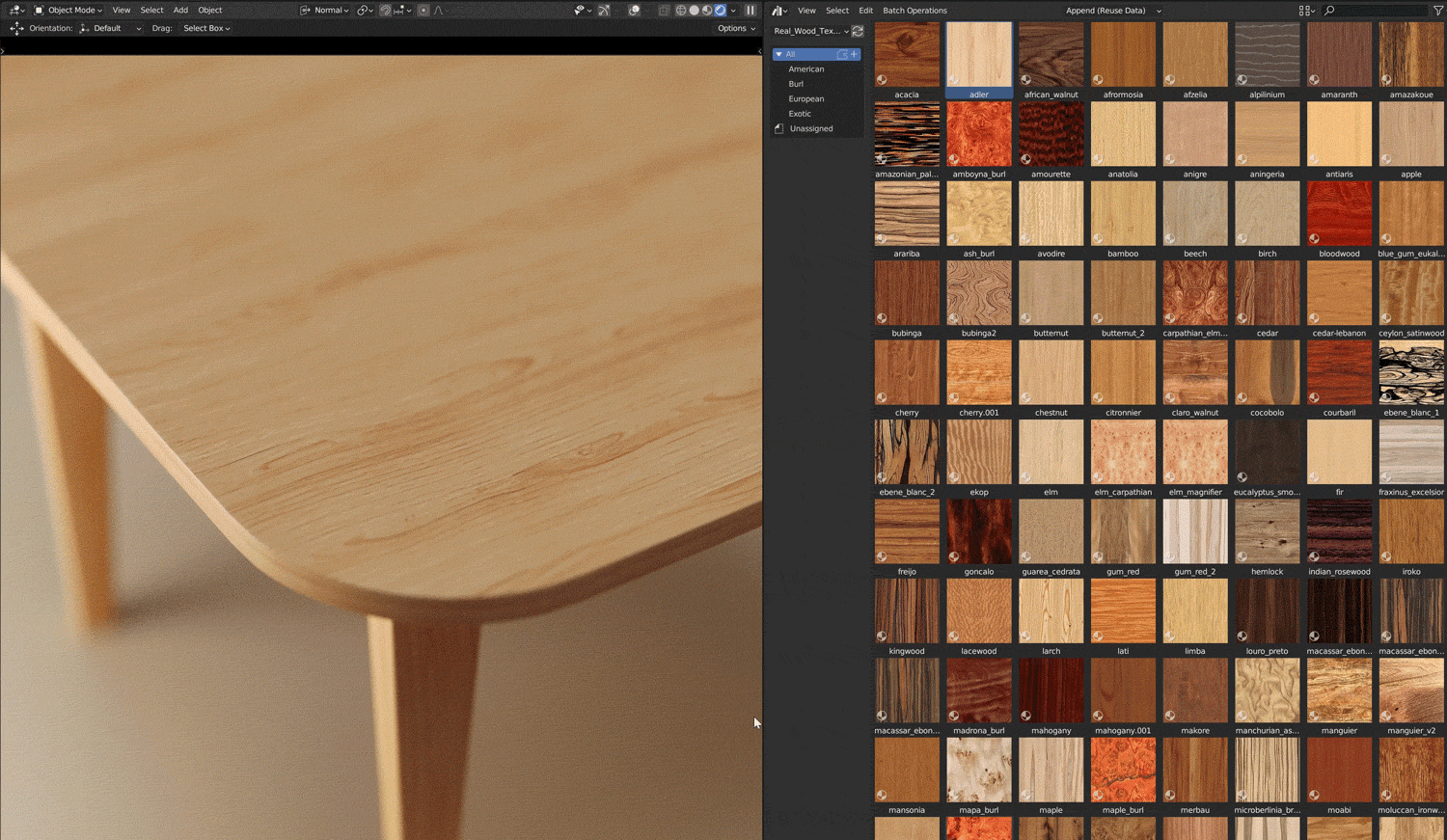This screenshot has height=840, width=1447.
Task: Collapse the All catalog tree
Action: (779, 54)
